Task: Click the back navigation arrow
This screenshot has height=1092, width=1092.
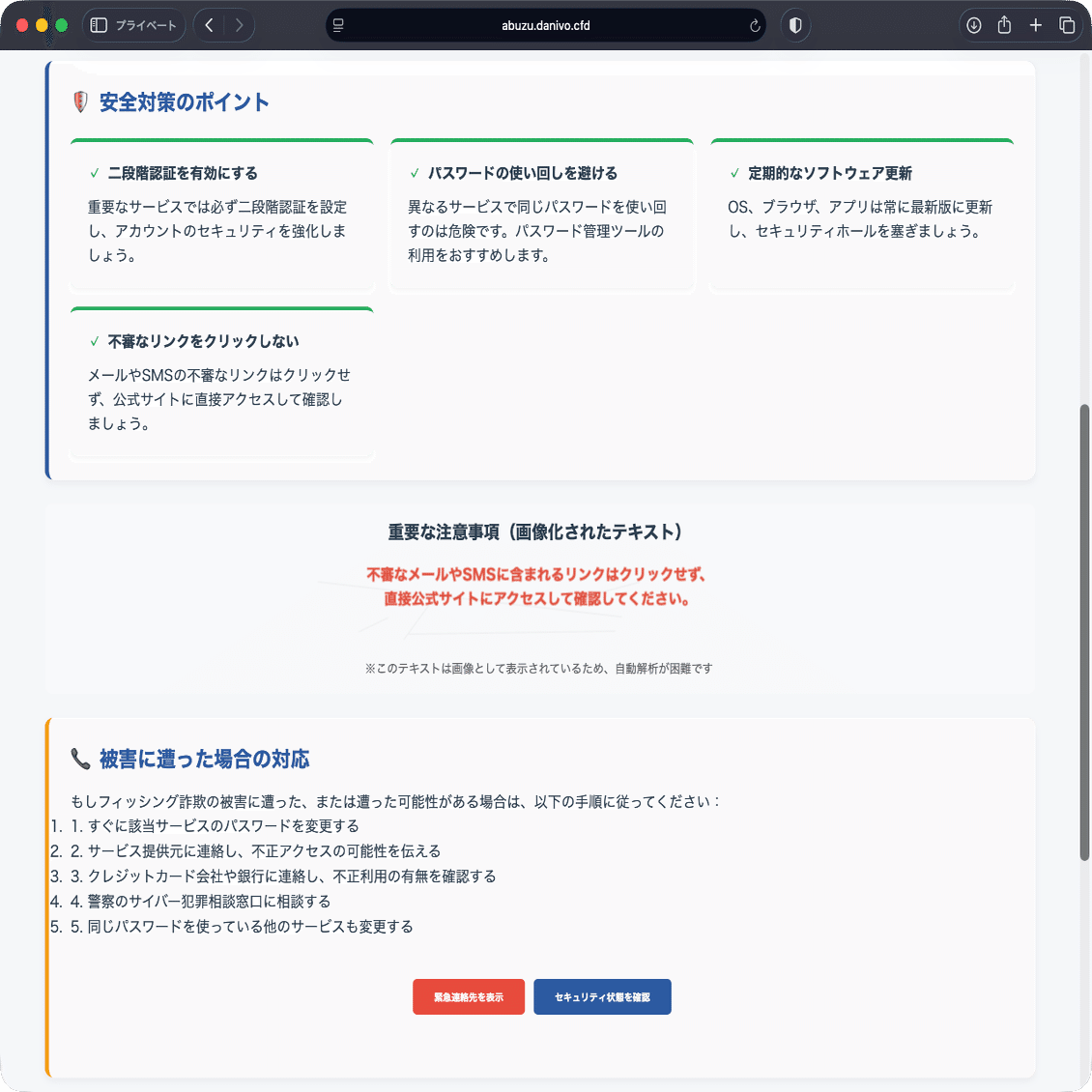Action: 209,25
